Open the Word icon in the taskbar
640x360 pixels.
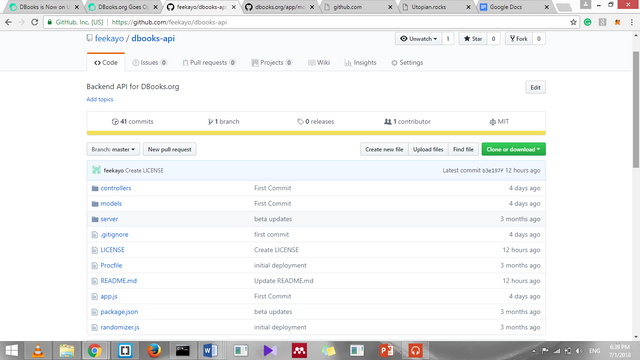point(210,351)
